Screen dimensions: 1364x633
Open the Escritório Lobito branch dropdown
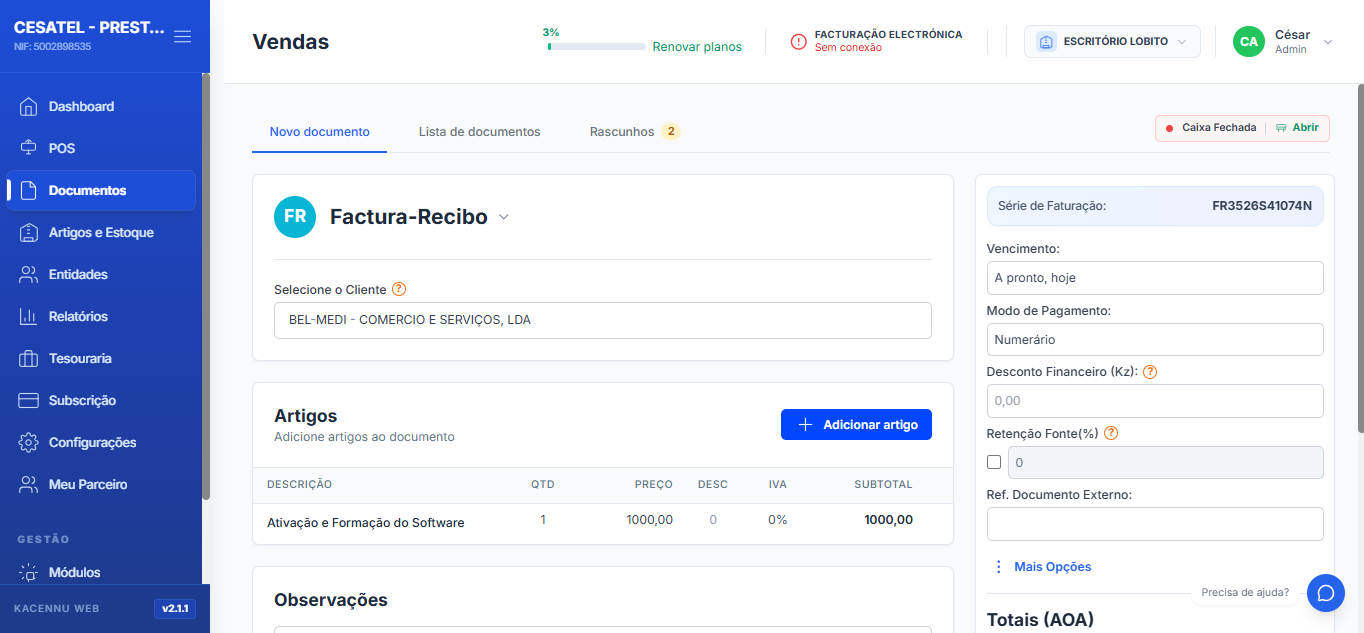point(1112,41)
